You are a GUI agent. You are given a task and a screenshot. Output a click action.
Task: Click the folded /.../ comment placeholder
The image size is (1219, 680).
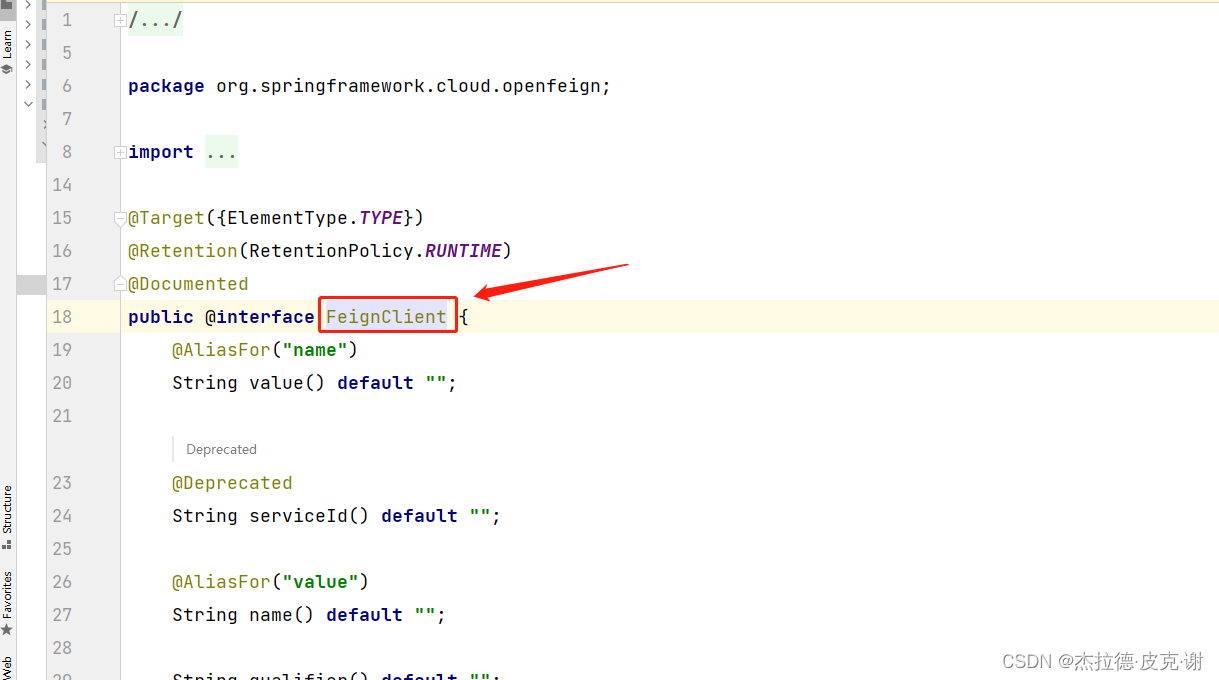tap(155, 20)
